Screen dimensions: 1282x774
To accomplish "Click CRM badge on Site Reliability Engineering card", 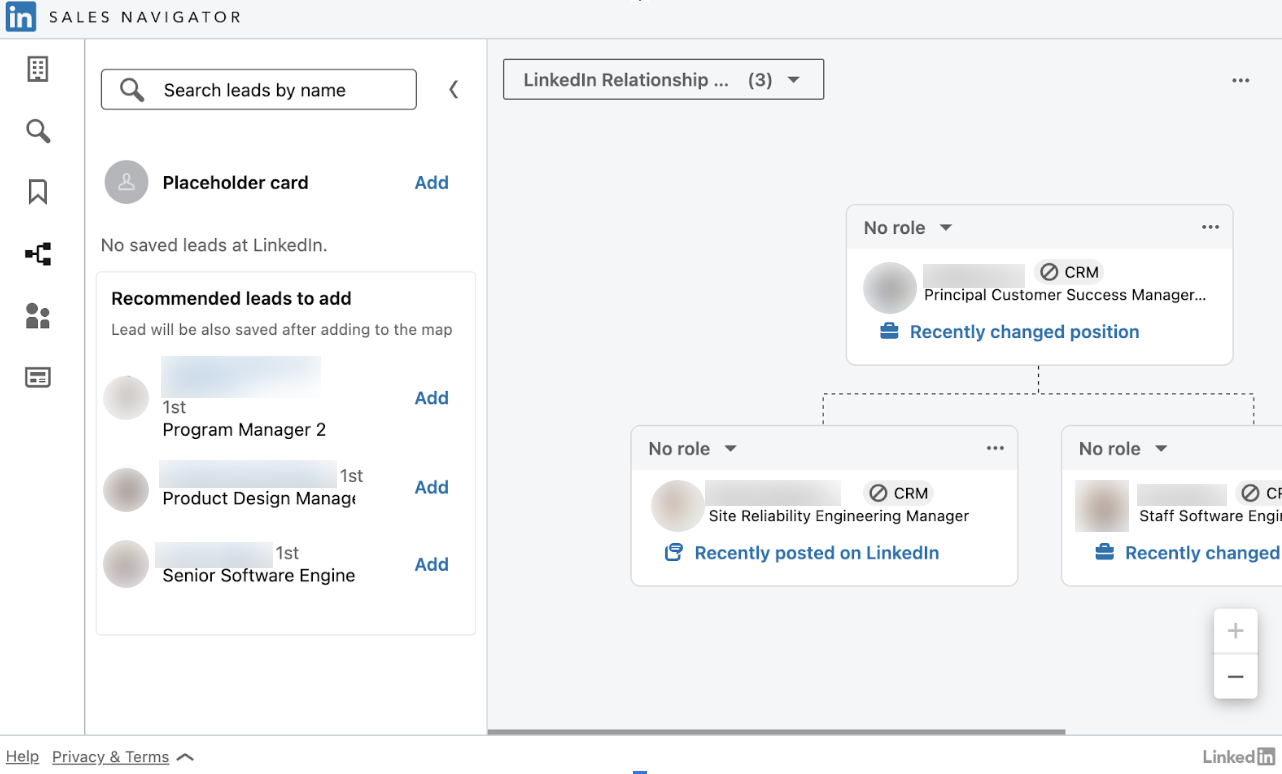I will 898,493.
